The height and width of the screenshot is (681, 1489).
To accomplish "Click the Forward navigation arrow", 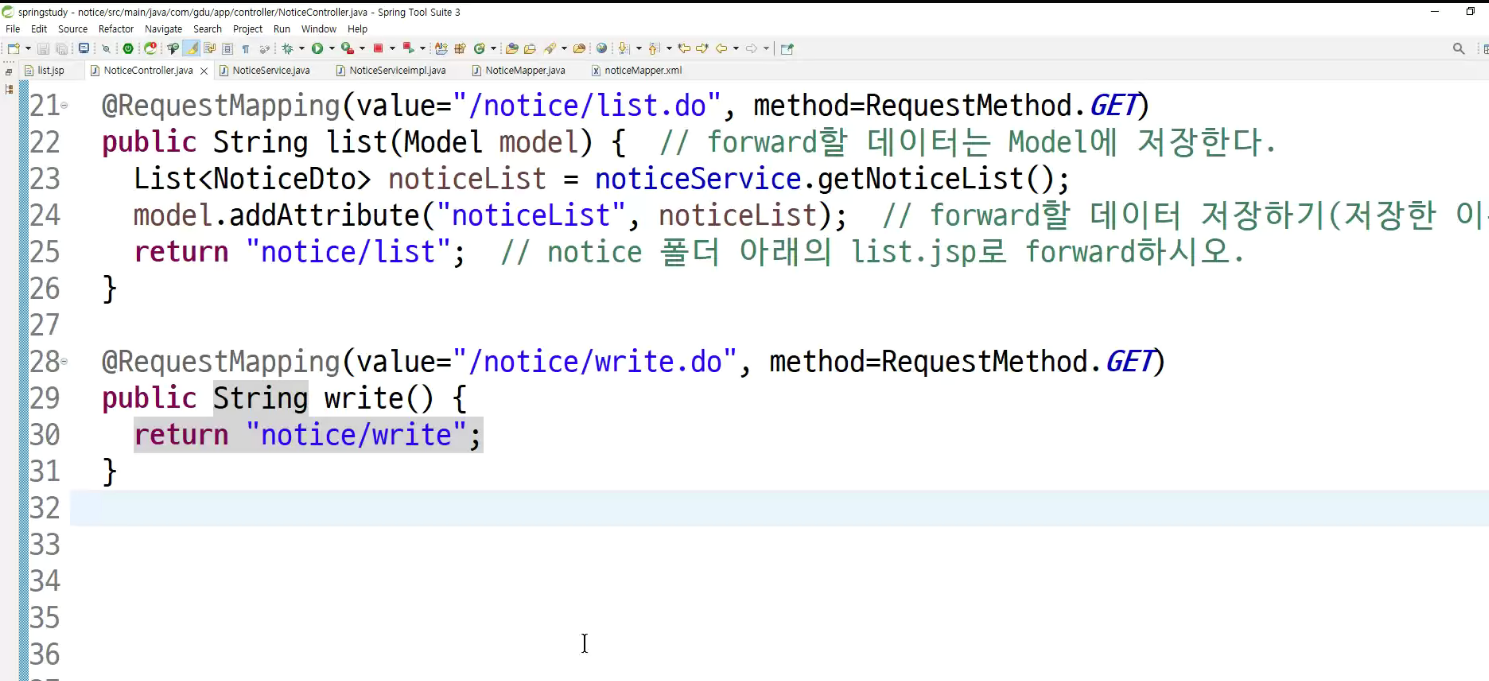I will click(x=752, y=48).
